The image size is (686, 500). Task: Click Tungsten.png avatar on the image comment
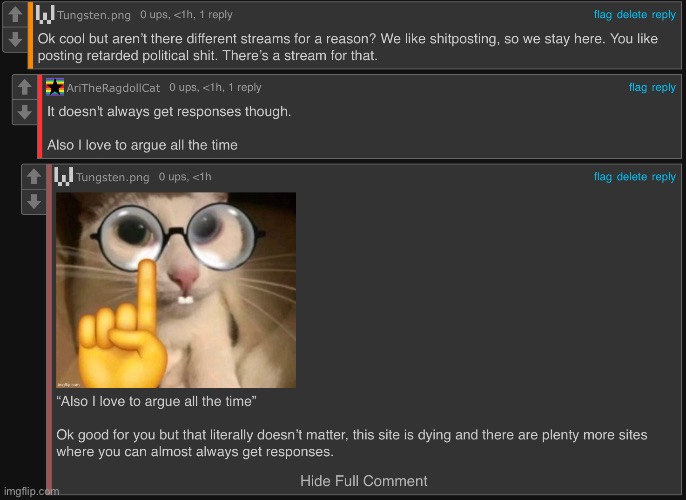(x=63, y=177)
